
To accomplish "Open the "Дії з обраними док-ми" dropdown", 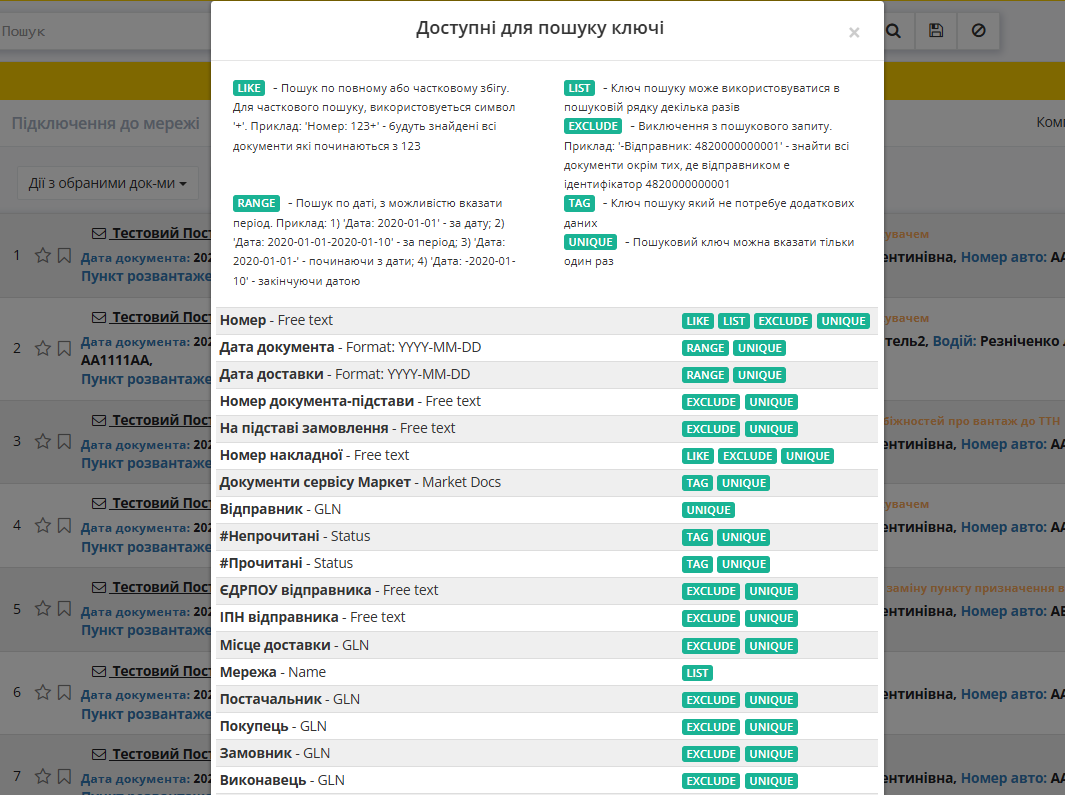I will click(x=107, y=183).
